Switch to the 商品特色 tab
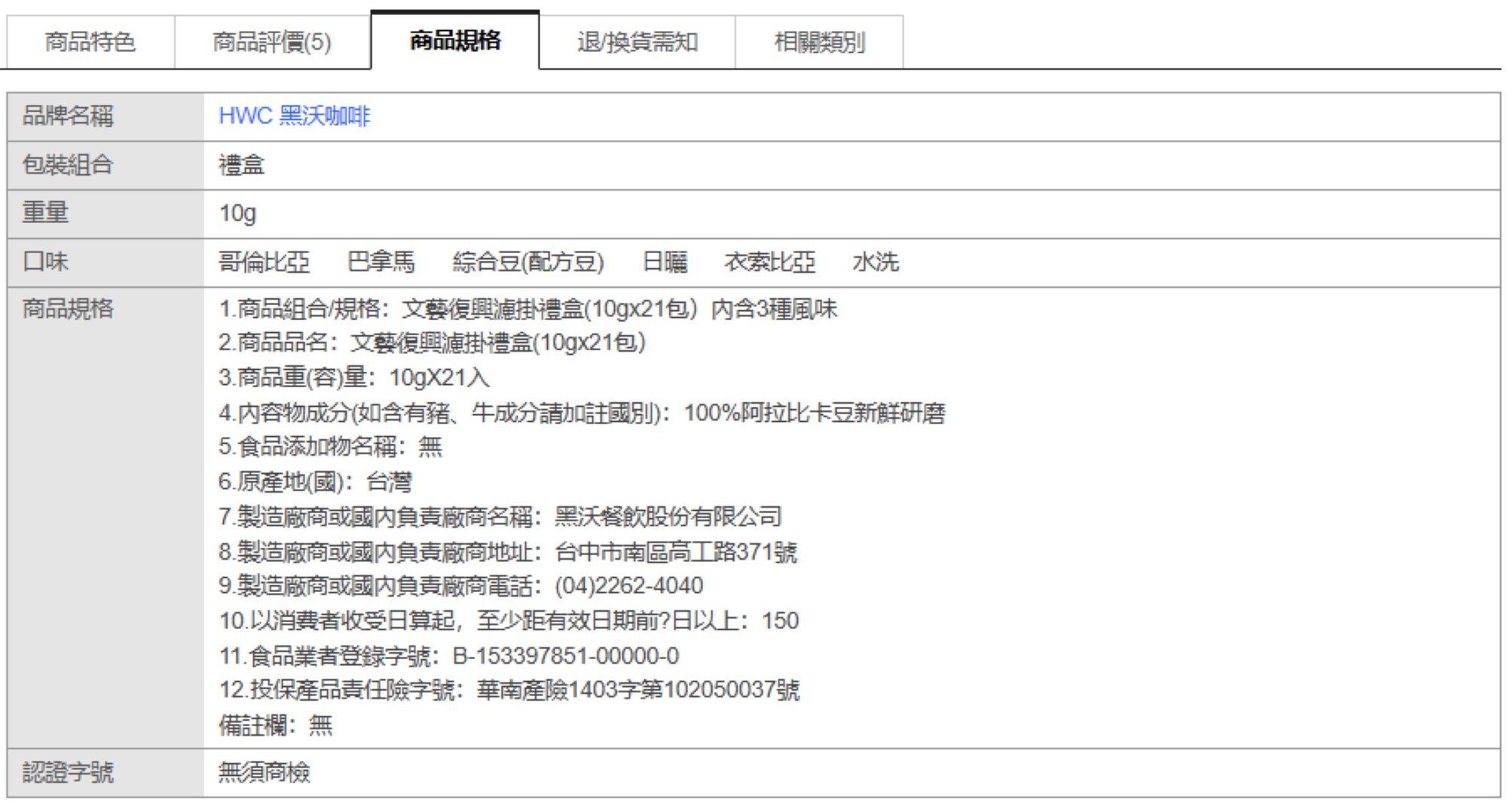 click(90, 42)
